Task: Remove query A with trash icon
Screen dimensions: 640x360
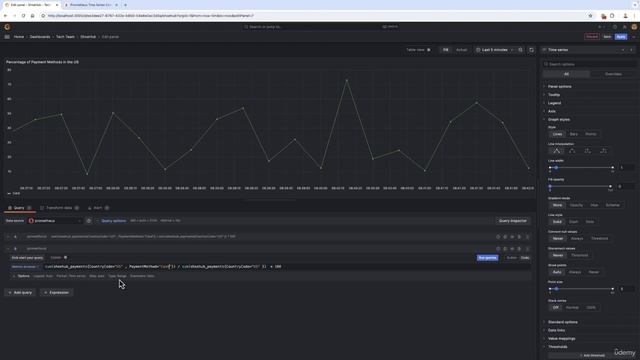Action: click(519, 237)
